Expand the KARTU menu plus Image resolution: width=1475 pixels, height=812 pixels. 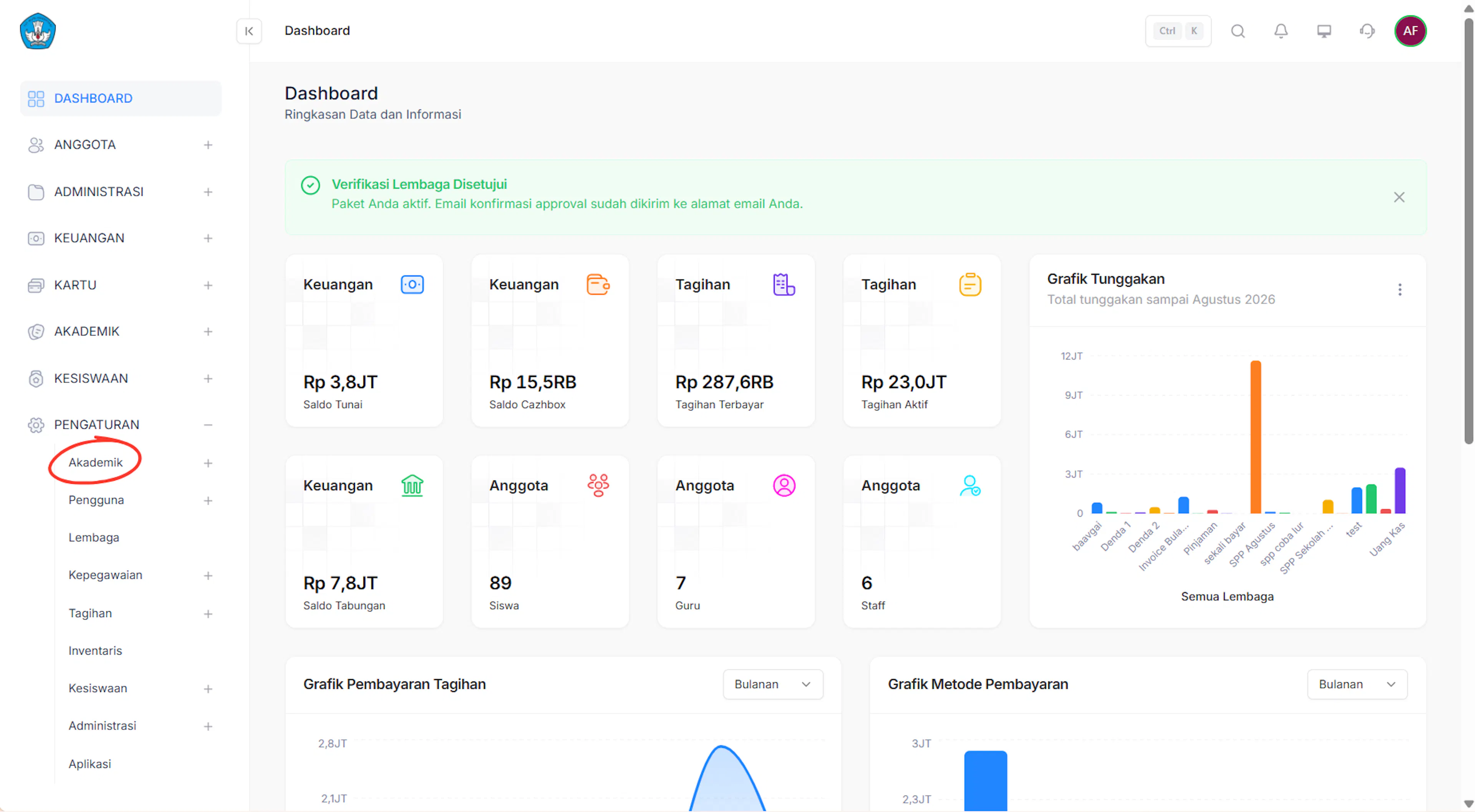208,285
